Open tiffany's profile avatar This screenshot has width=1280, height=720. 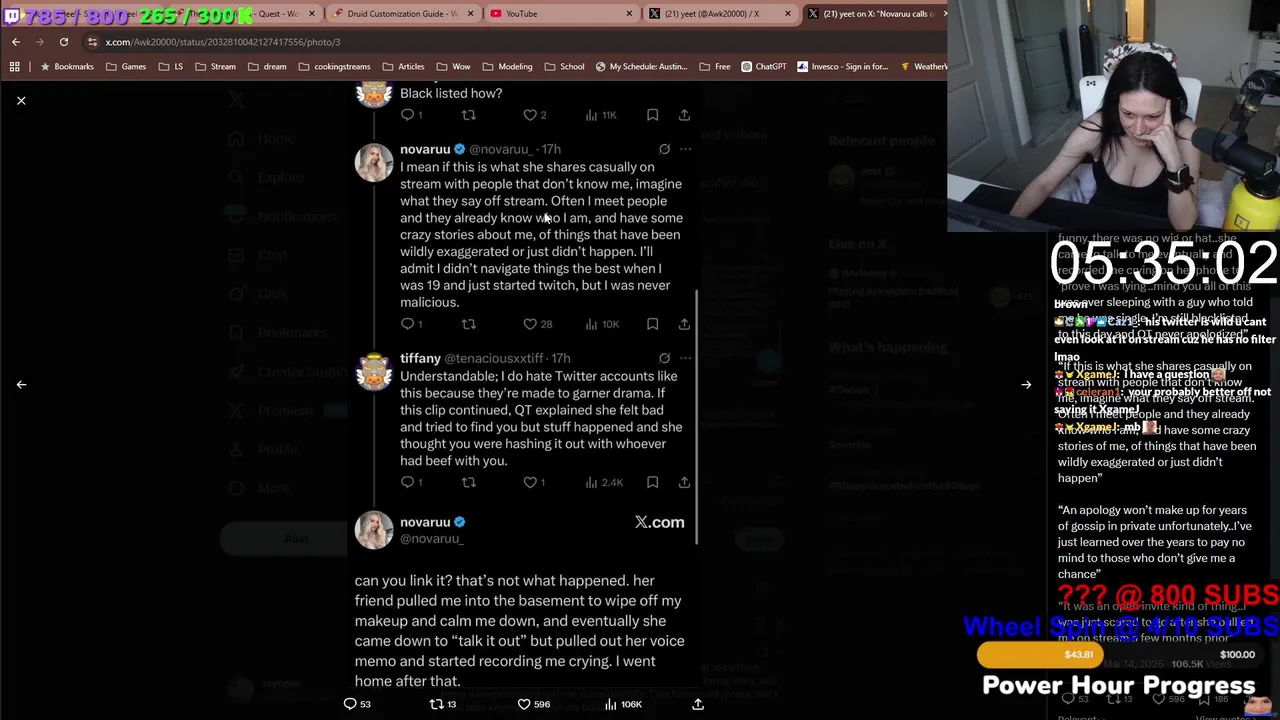(x=374, y=372)
